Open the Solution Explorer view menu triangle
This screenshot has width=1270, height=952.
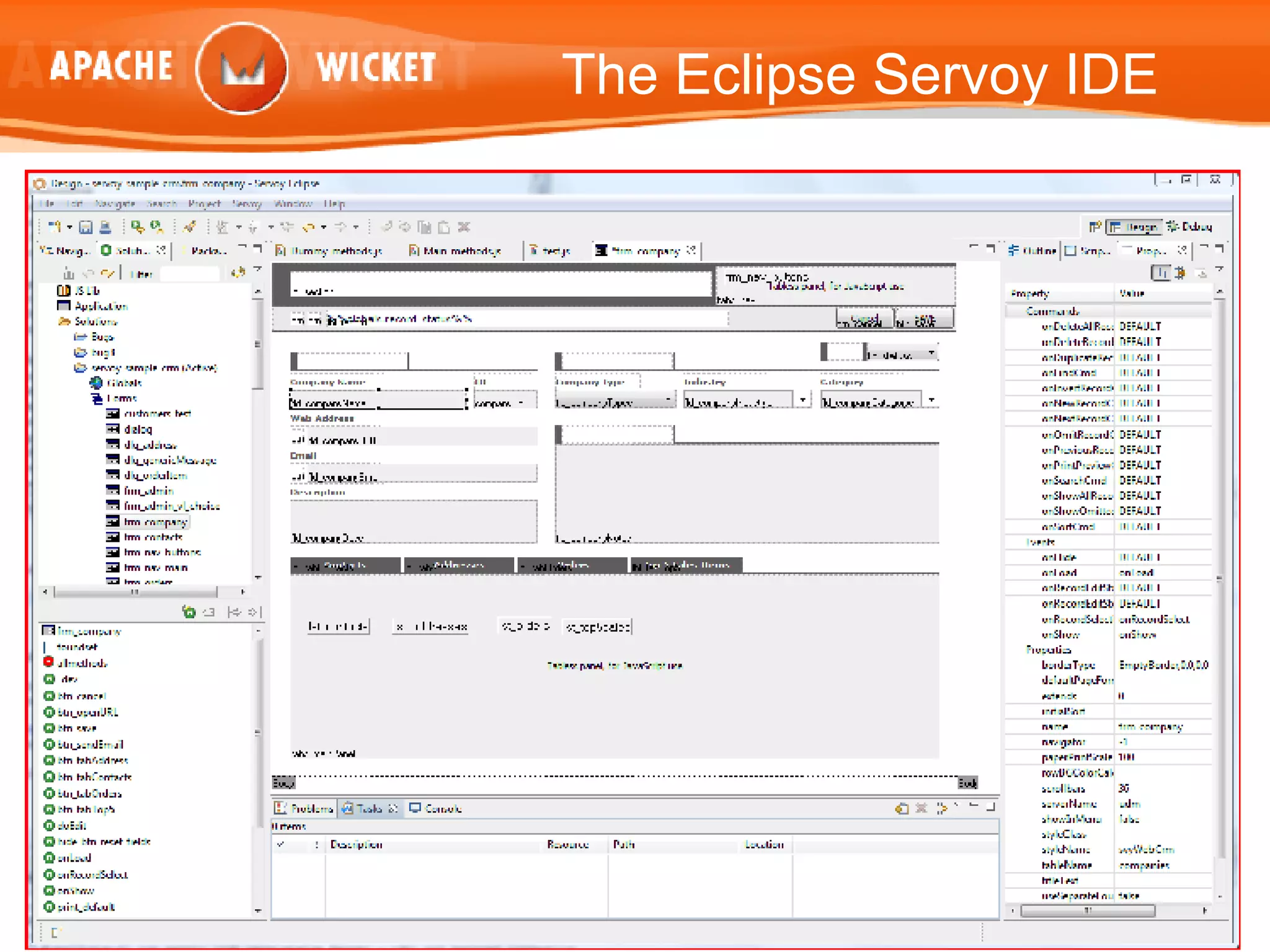tap(258, 269)
